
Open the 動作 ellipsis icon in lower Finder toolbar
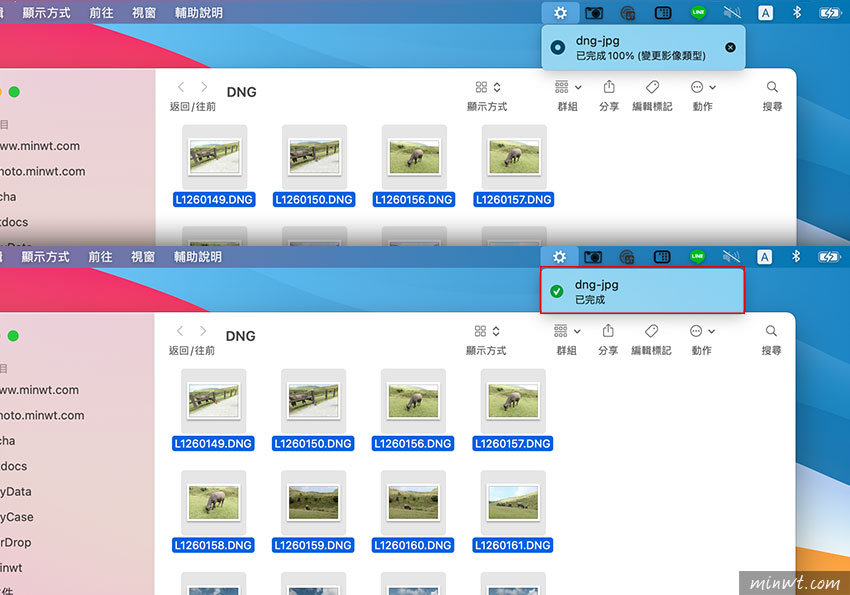point(696,331)
